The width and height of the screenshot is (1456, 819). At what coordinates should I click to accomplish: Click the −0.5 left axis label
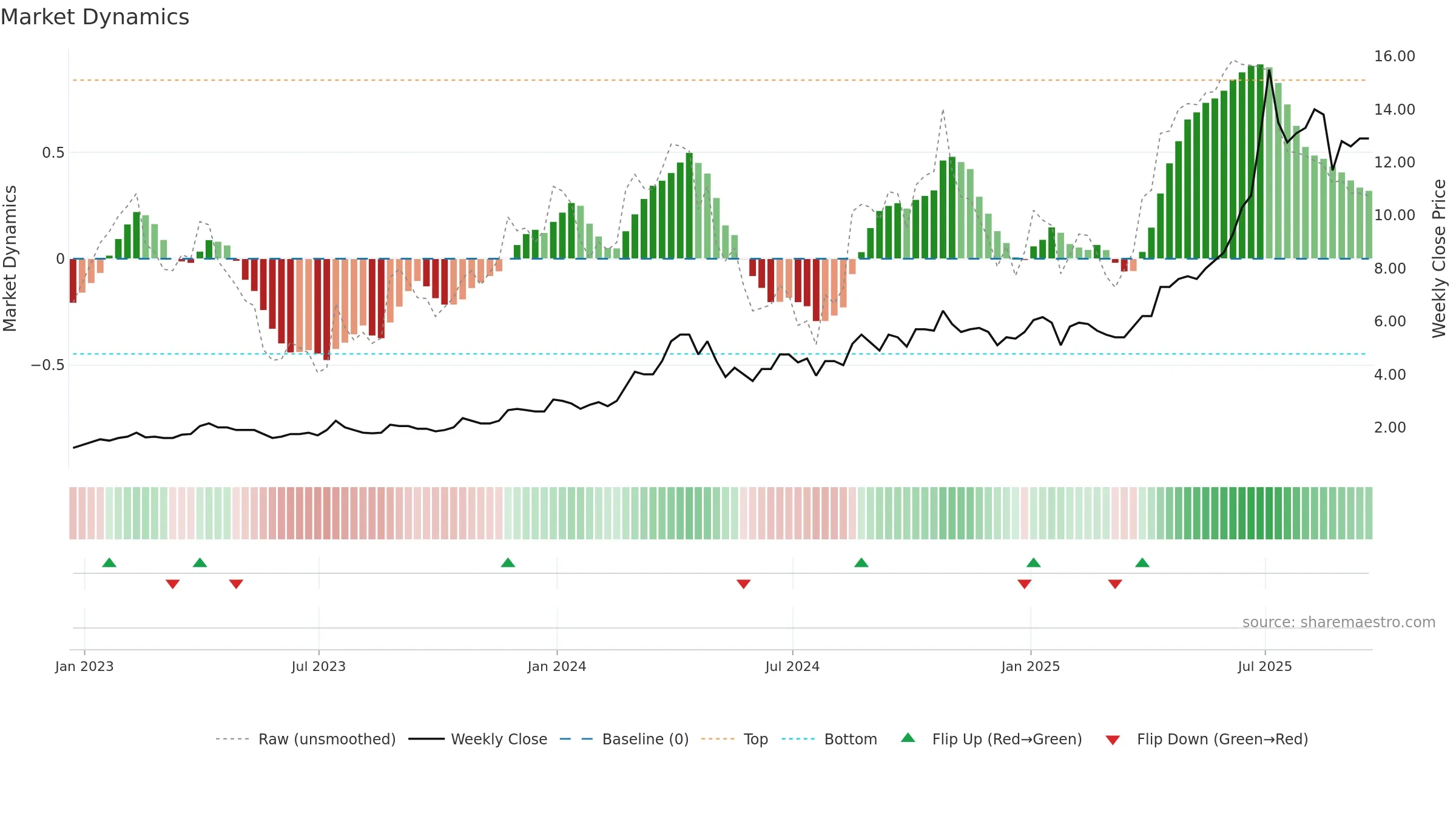coord(48,365)
